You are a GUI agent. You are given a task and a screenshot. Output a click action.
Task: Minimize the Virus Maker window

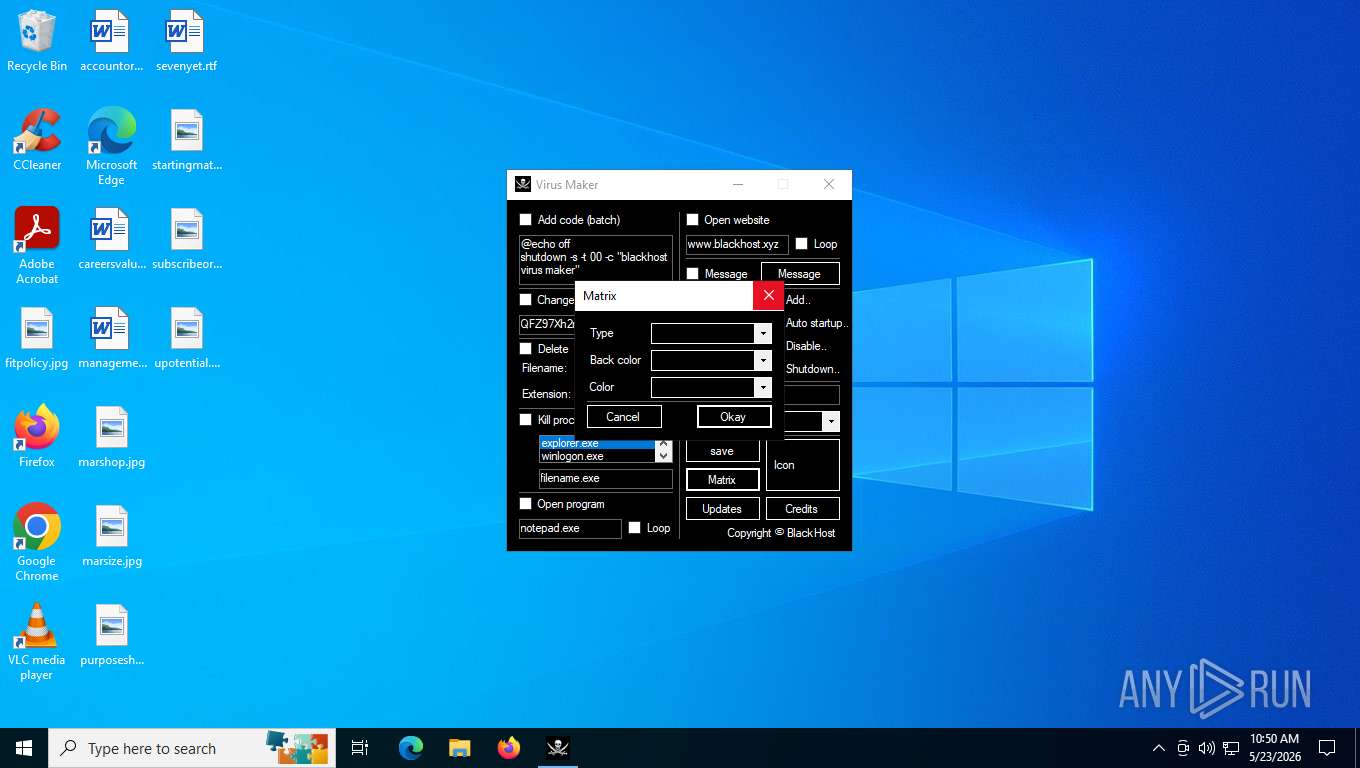point(738,184)
